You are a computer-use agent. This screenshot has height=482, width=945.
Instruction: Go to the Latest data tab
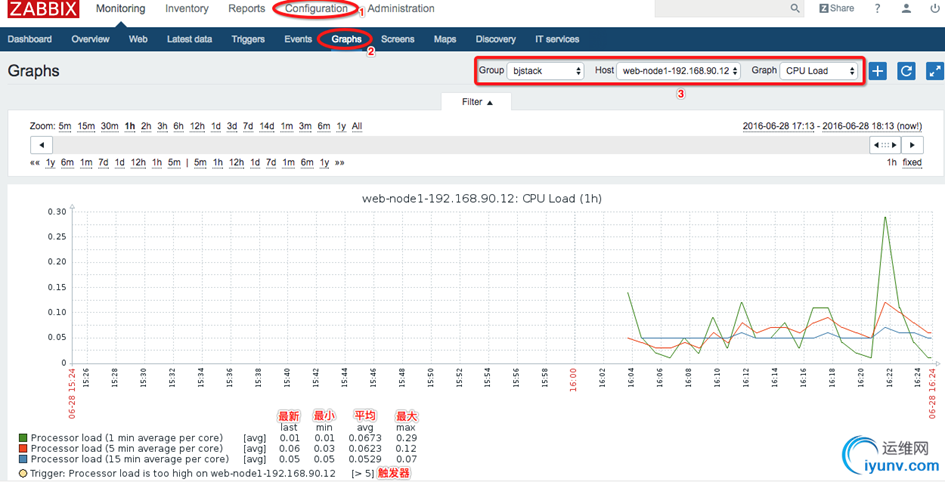point(189,39)
